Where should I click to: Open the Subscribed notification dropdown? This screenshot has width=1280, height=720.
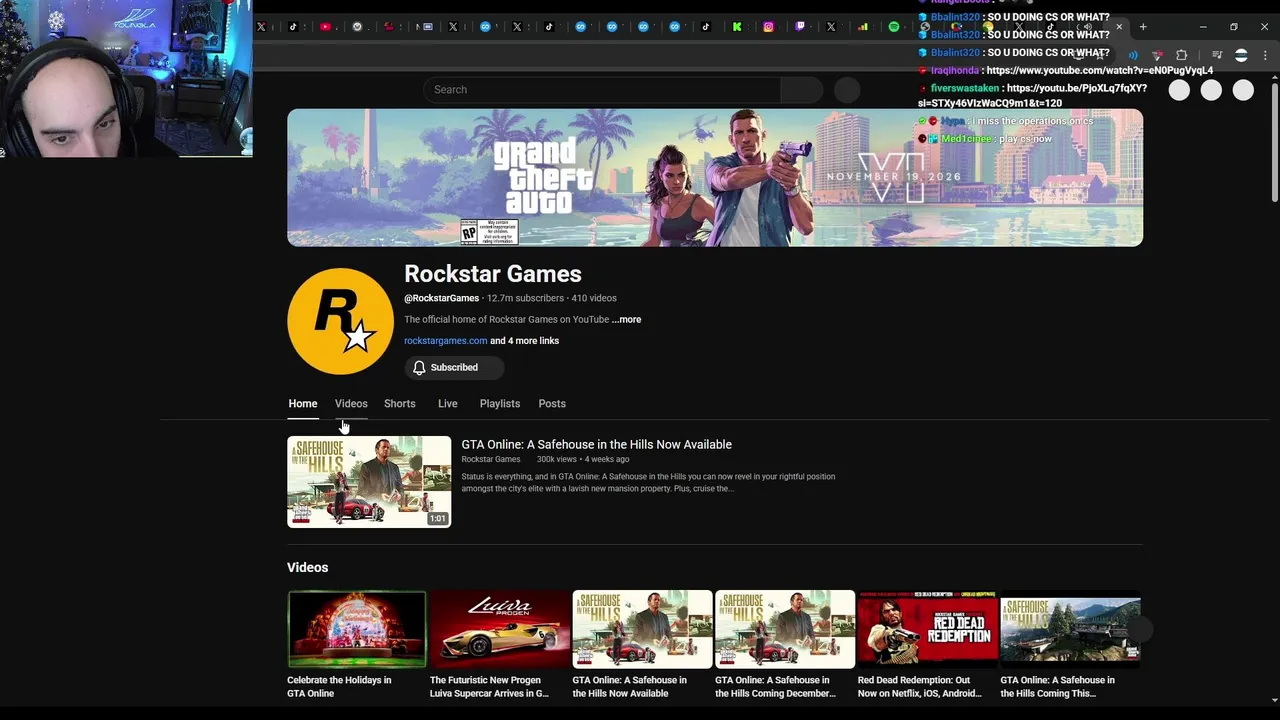pos(454,368)
